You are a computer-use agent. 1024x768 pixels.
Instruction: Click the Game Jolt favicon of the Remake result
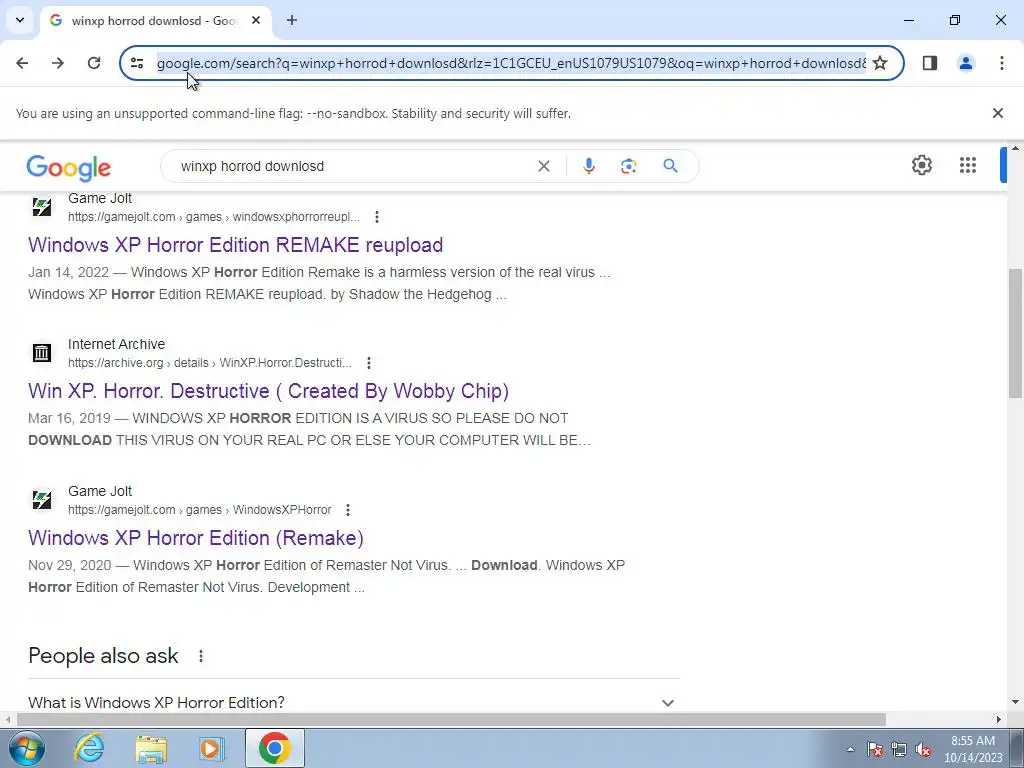[42, 500]
